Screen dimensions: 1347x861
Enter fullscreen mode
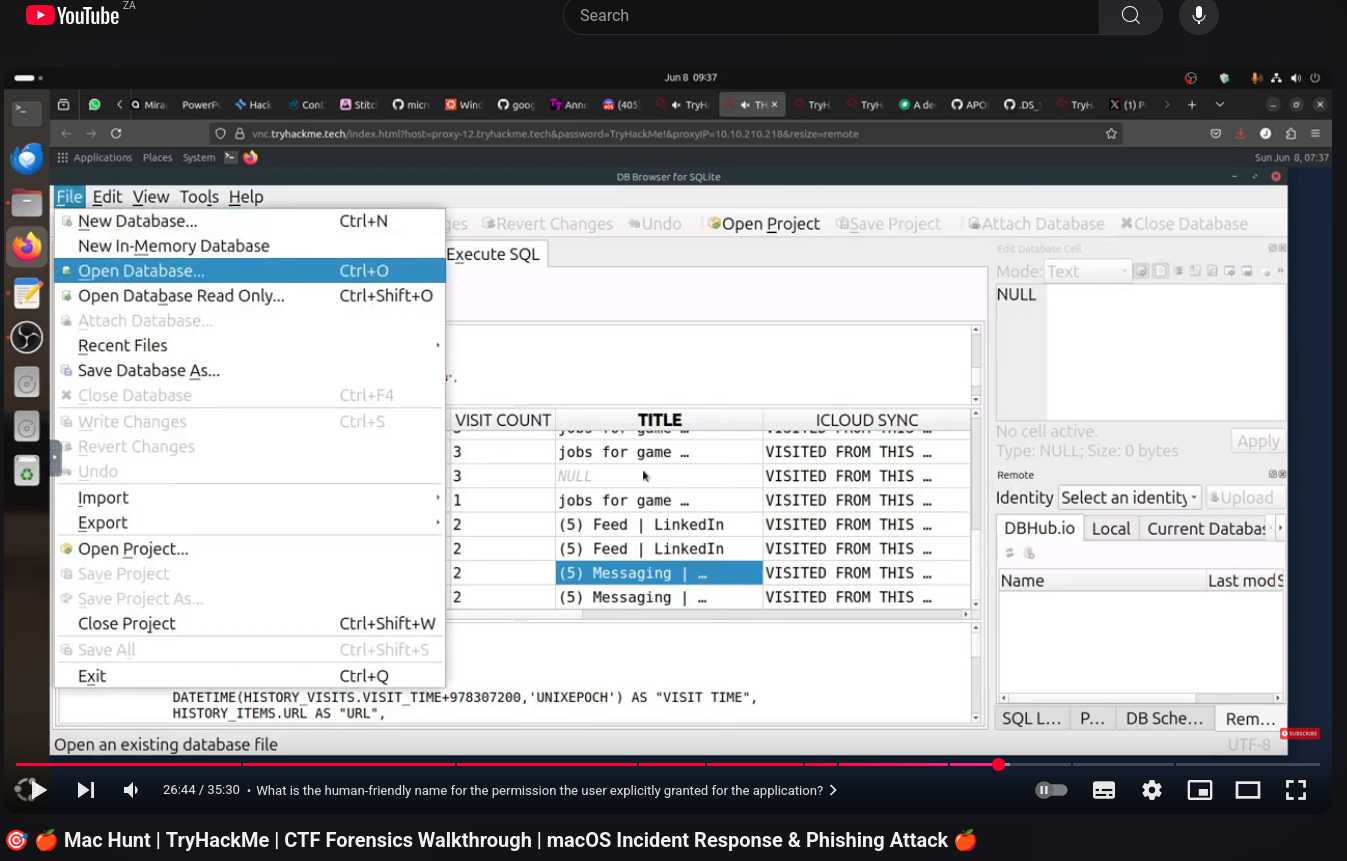pyautogui.click(x=1296, y=790)
